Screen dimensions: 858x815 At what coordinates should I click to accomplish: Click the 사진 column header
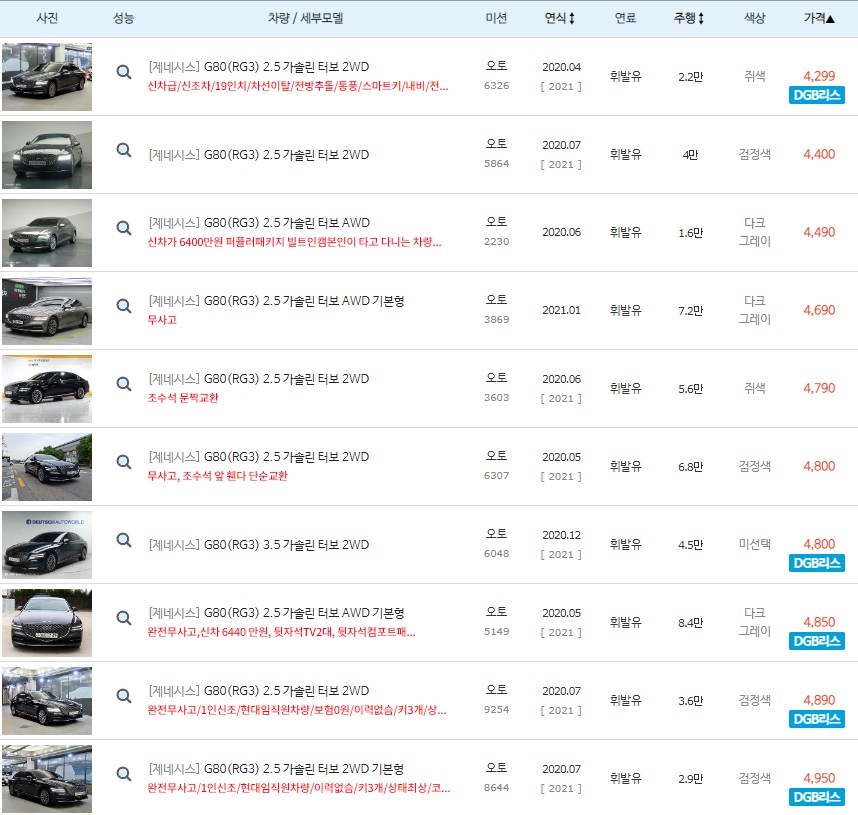pyautogui.click(x=47, y=18)
